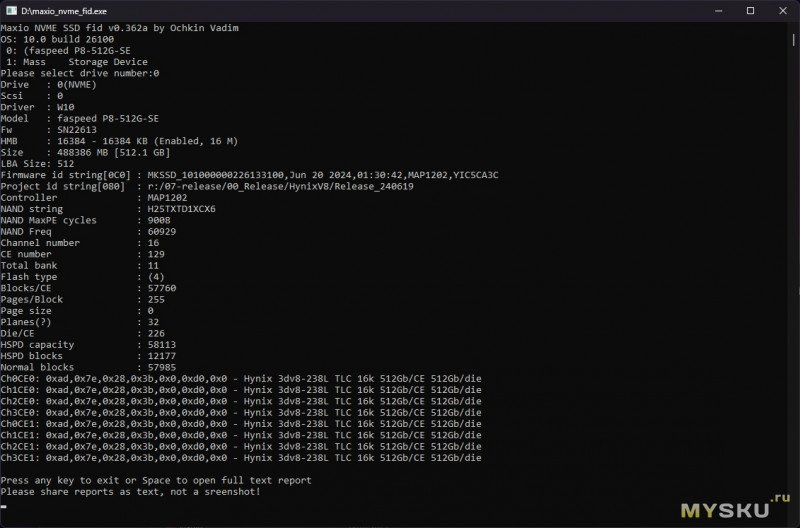This screenshot has height=528, width=800.
Task: Click the vertical scrollbar thumb
Action: tap(793, 40)
